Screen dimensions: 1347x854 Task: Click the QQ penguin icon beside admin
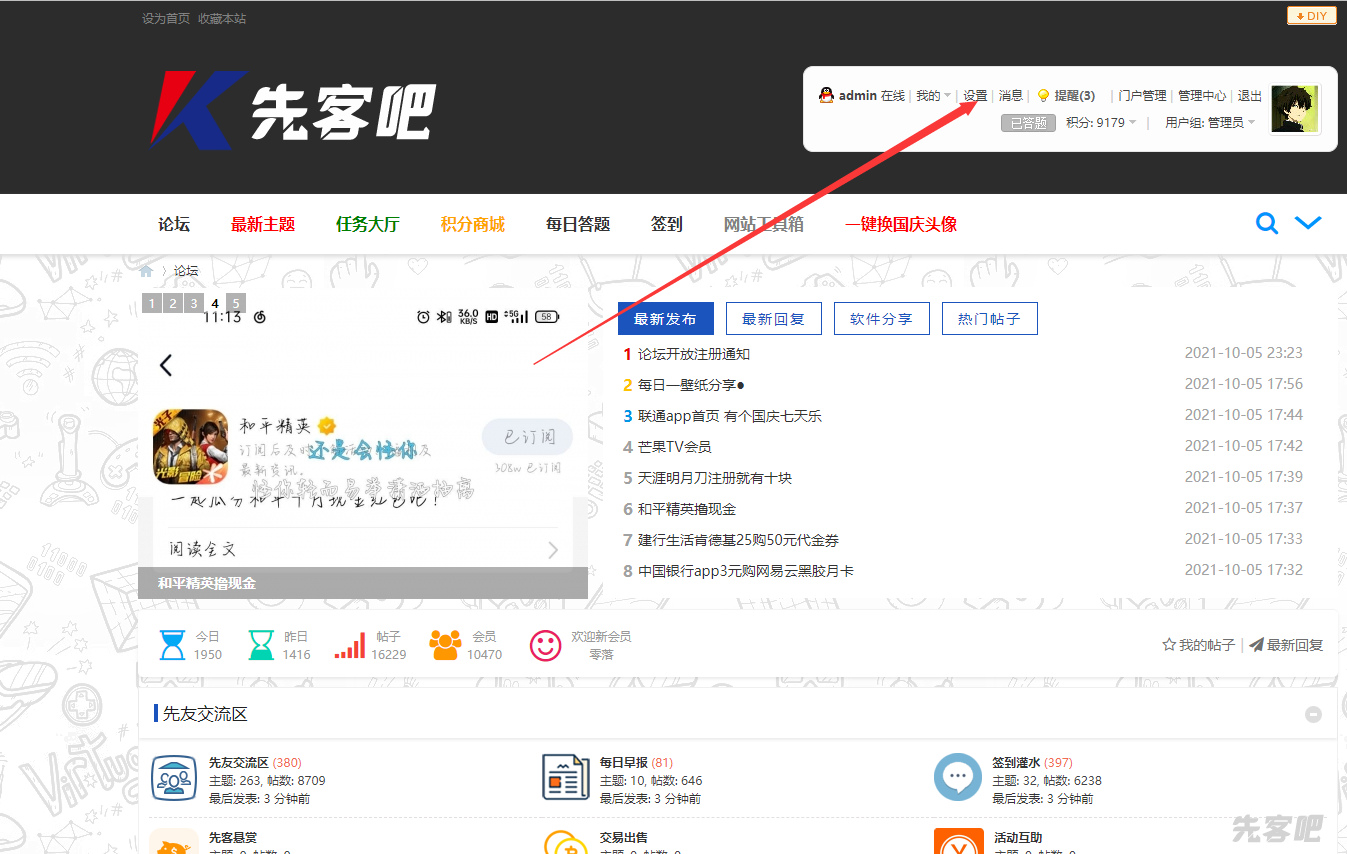(826, 95)
